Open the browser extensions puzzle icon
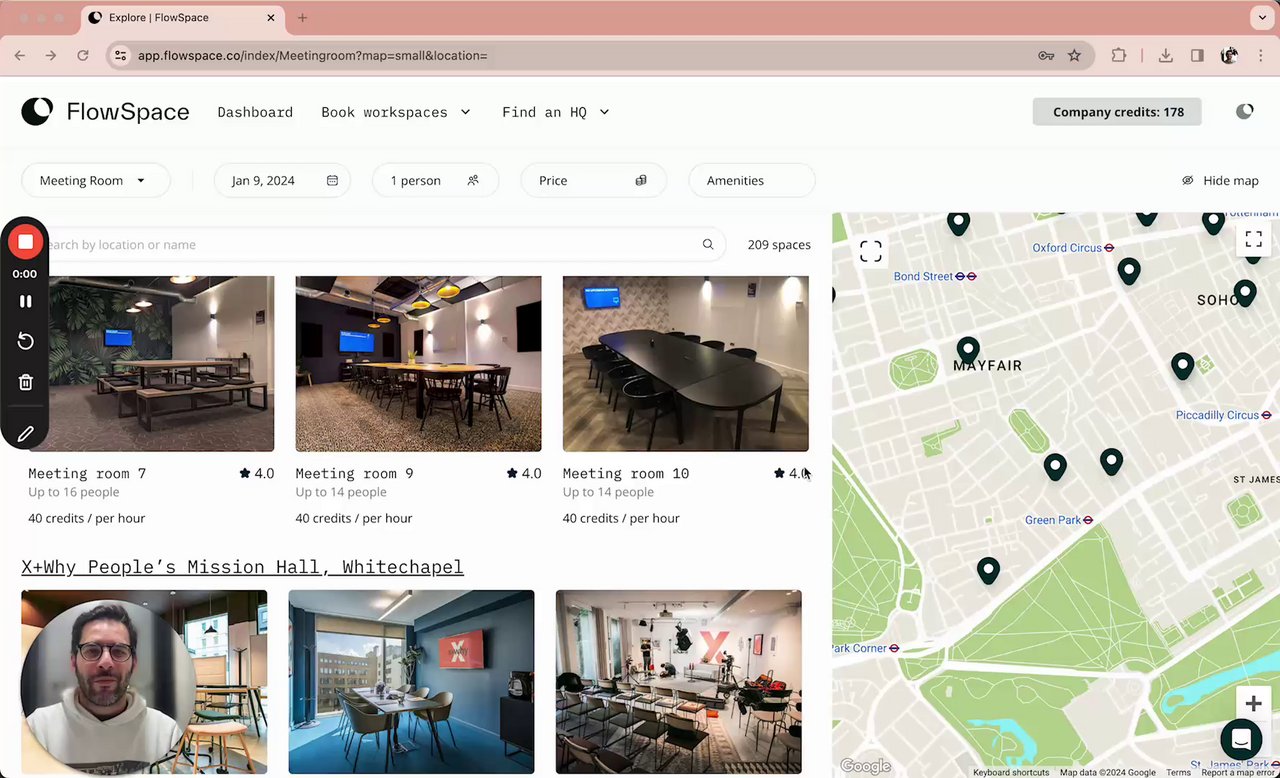The width and height of the screenshot is (1280, 778). (1119, 55)
